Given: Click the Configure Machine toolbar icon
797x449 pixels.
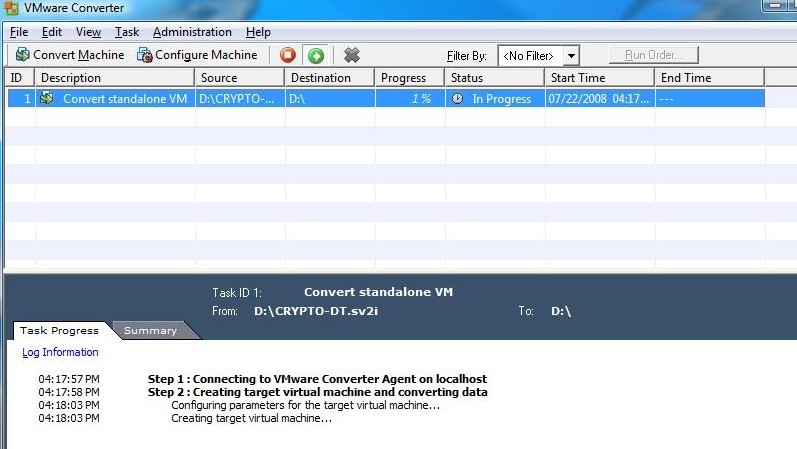Looking at the screenshot, I should point(145,55).
